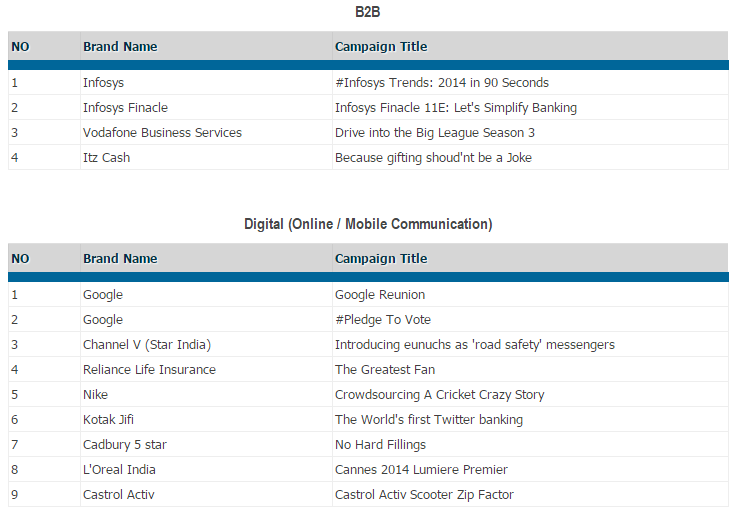Click 'Castrol Activ Scooter Zip Factor' campaign
Viewport: 735px width, 511px height.
coord(424,495)
